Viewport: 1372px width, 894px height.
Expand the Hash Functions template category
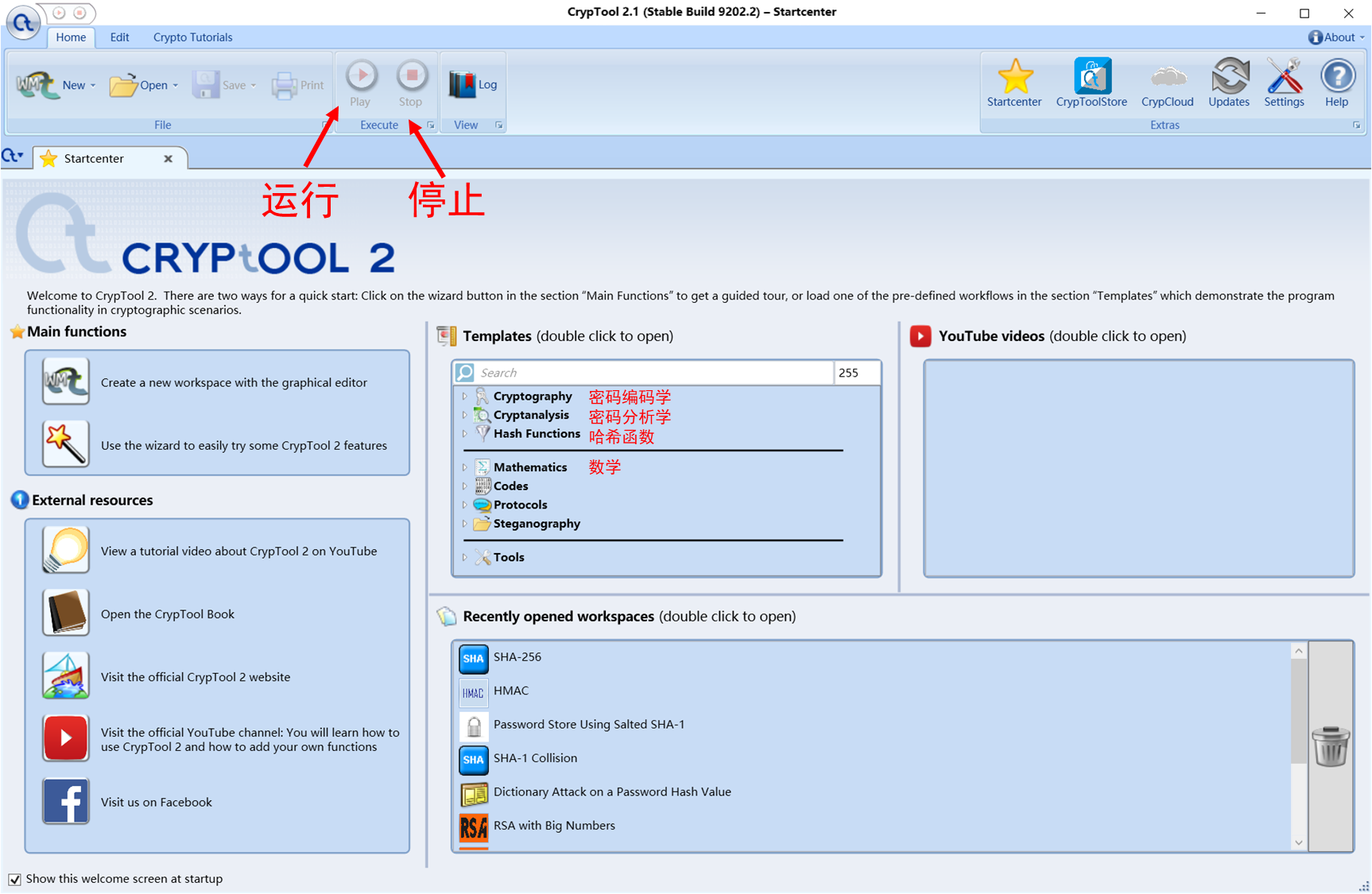pyautogui.click(x=465, y=434)
